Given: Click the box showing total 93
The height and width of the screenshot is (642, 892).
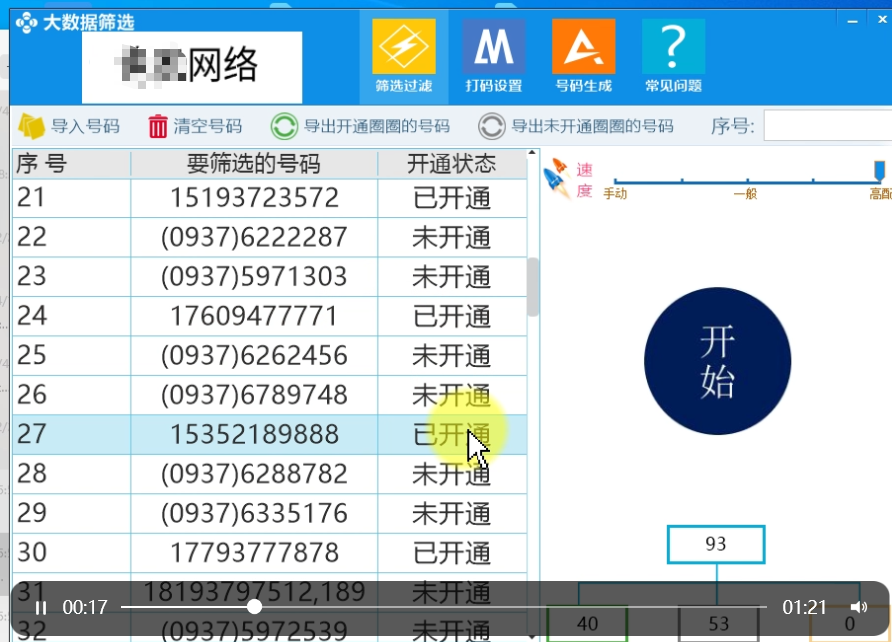Looking at the screenshot, I should pyautogui.click(x=716, y=545).
